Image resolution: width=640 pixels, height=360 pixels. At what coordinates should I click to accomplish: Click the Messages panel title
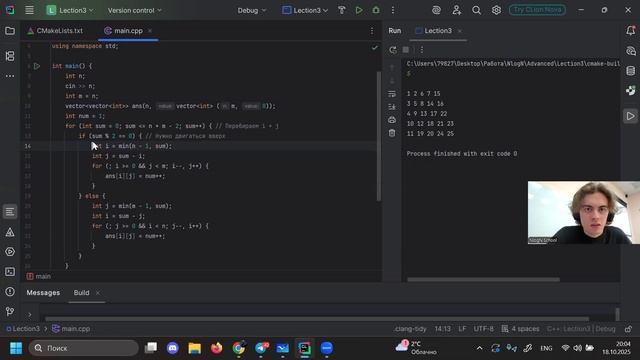pos(43,293)
